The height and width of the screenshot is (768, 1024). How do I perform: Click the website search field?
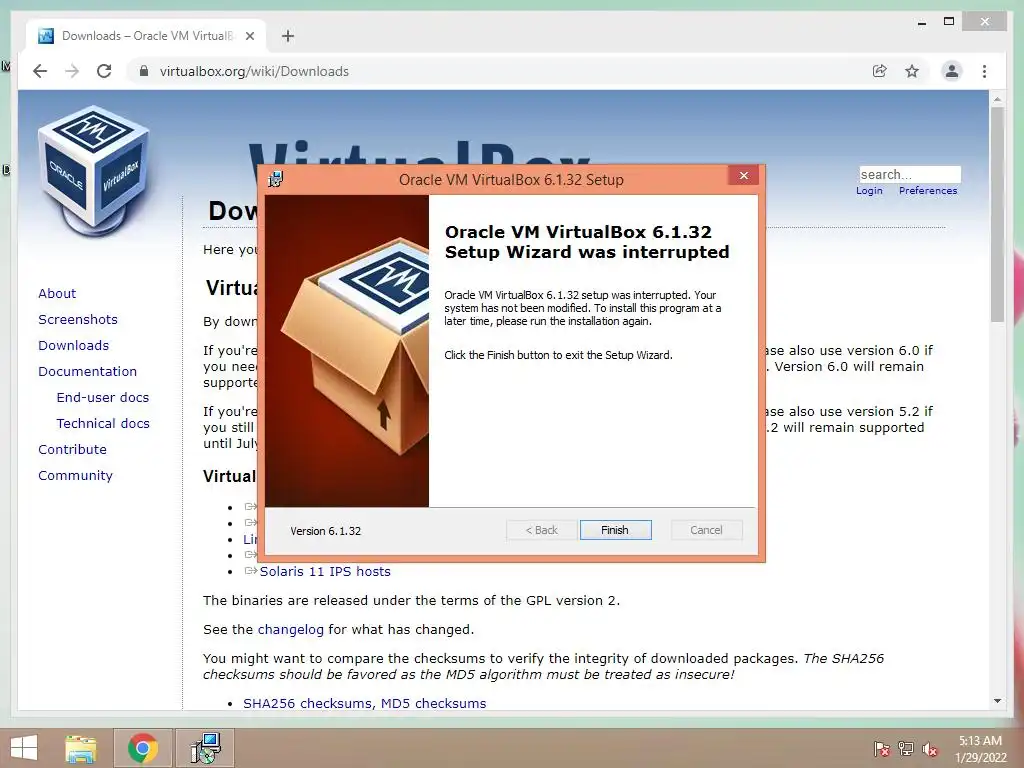(910, 174)
